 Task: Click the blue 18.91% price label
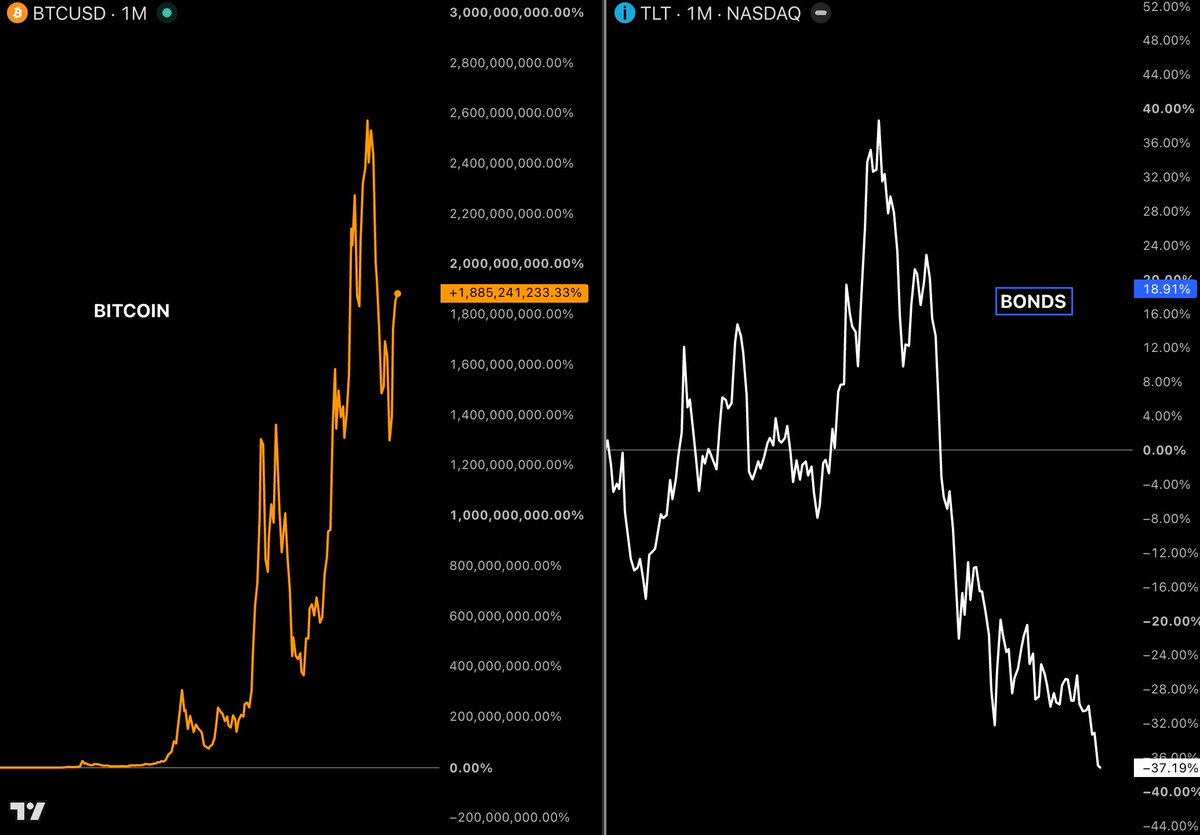1166,289
